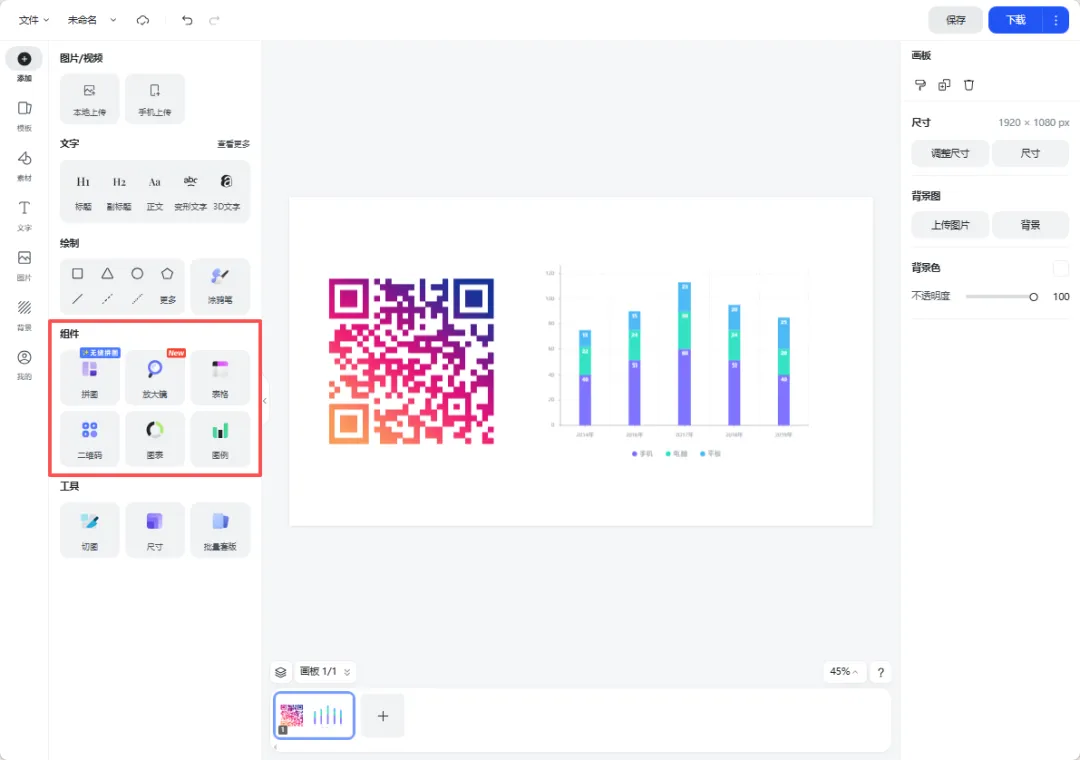Insert a 拼图 collage component

(90, 377)
